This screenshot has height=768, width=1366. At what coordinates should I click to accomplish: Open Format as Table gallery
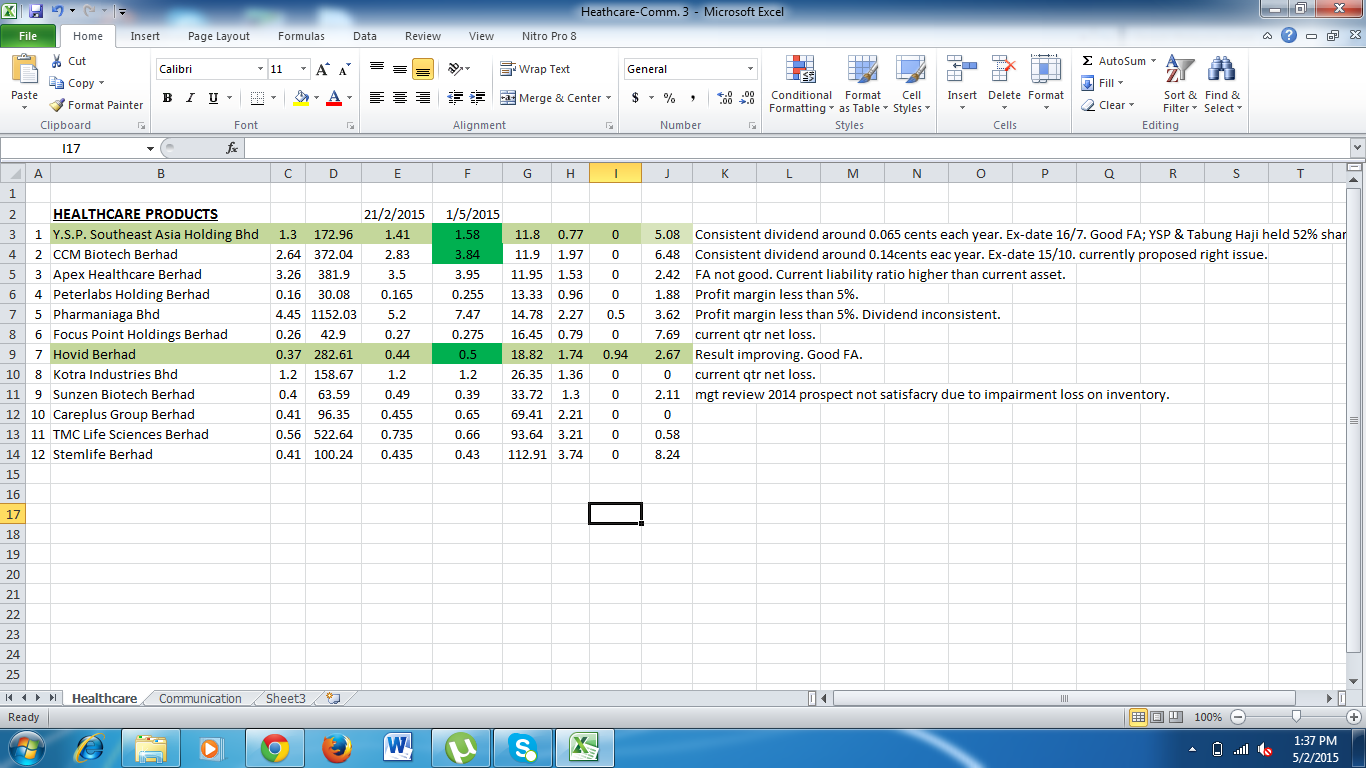[x=862, y=85]
